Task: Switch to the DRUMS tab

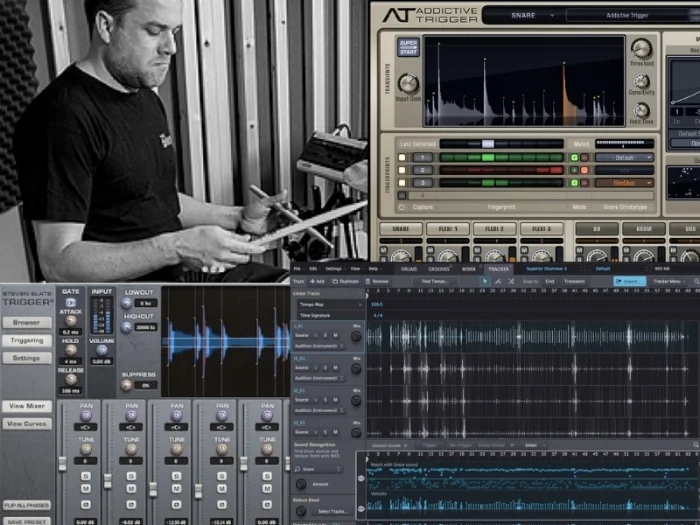Action: click(408, 269)
